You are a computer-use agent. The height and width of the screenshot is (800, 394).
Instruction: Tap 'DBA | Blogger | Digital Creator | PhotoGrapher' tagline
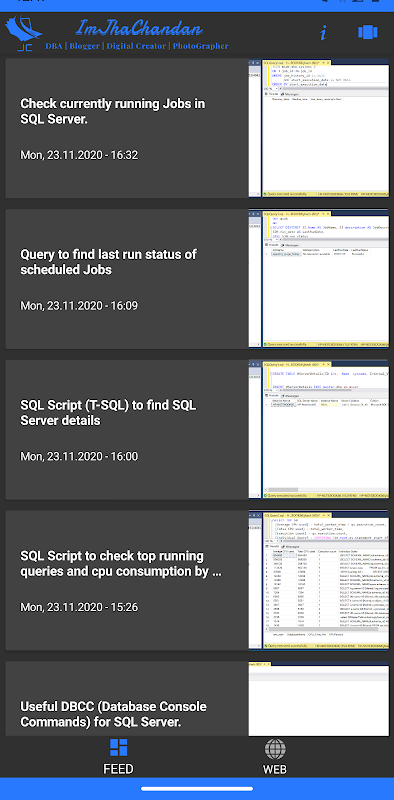(137, 46)
